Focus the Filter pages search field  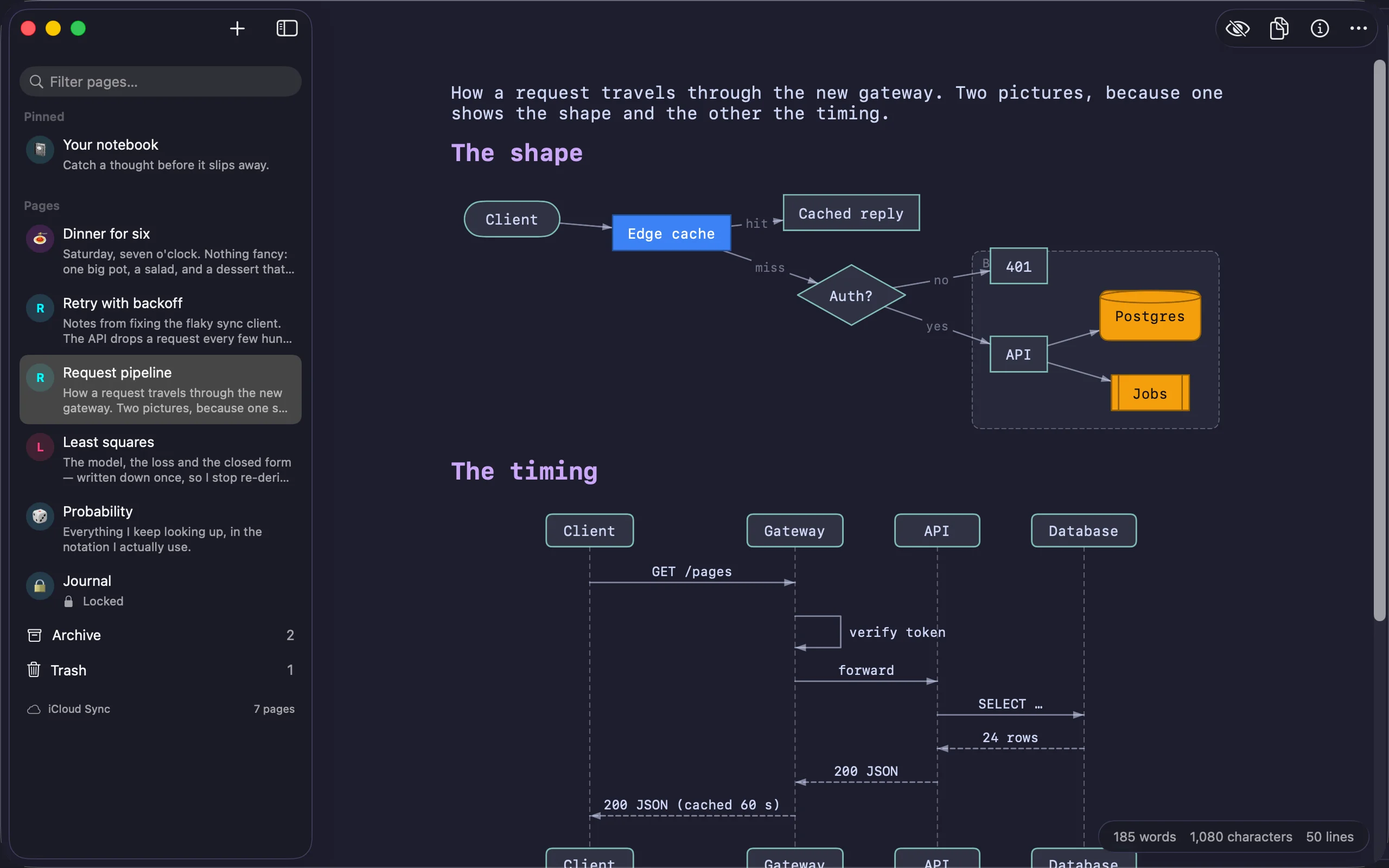(x=161, y=81)
